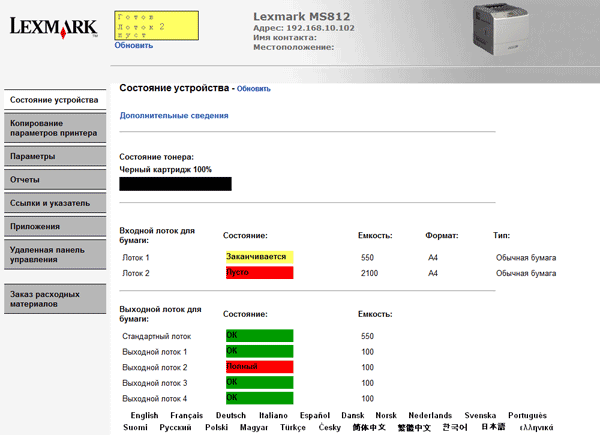Switch language to English
Image resolution: width=600 pixels, height=435 pixels.
(x=144, y=415)
